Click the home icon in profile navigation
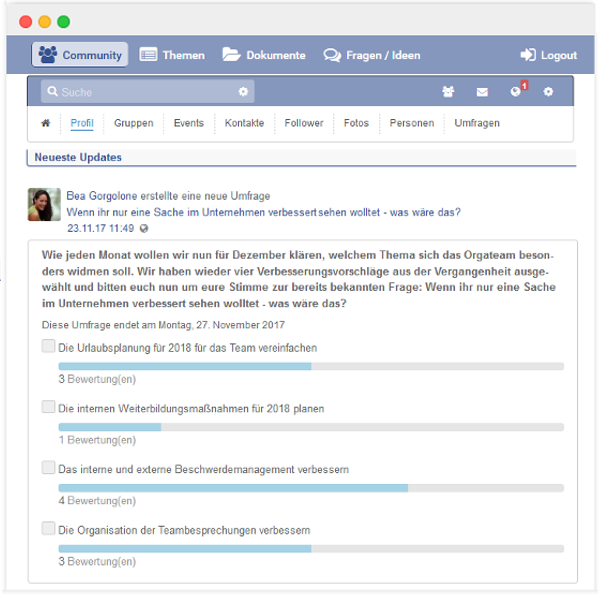This screenshot has height=595, width=600. point(45,124)
